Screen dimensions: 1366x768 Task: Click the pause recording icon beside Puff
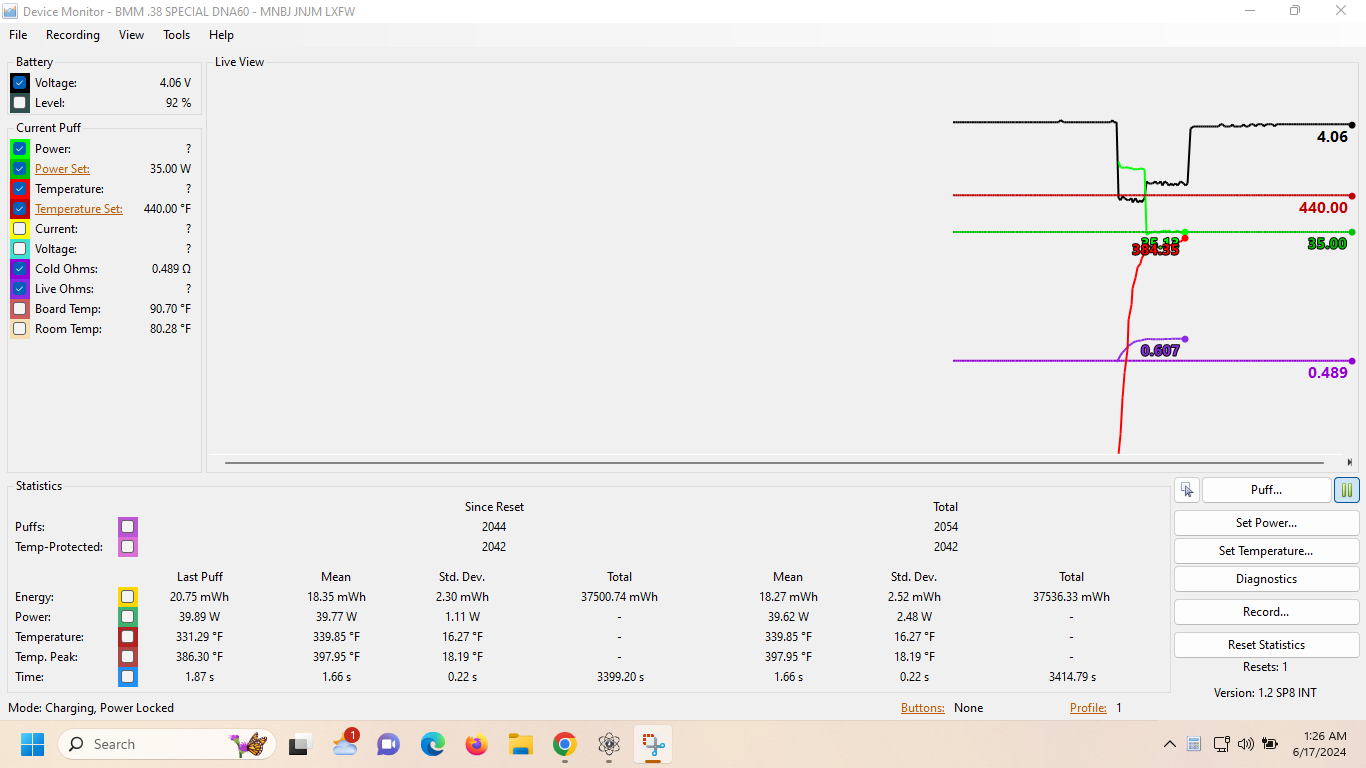click(x=1346, y=490)
